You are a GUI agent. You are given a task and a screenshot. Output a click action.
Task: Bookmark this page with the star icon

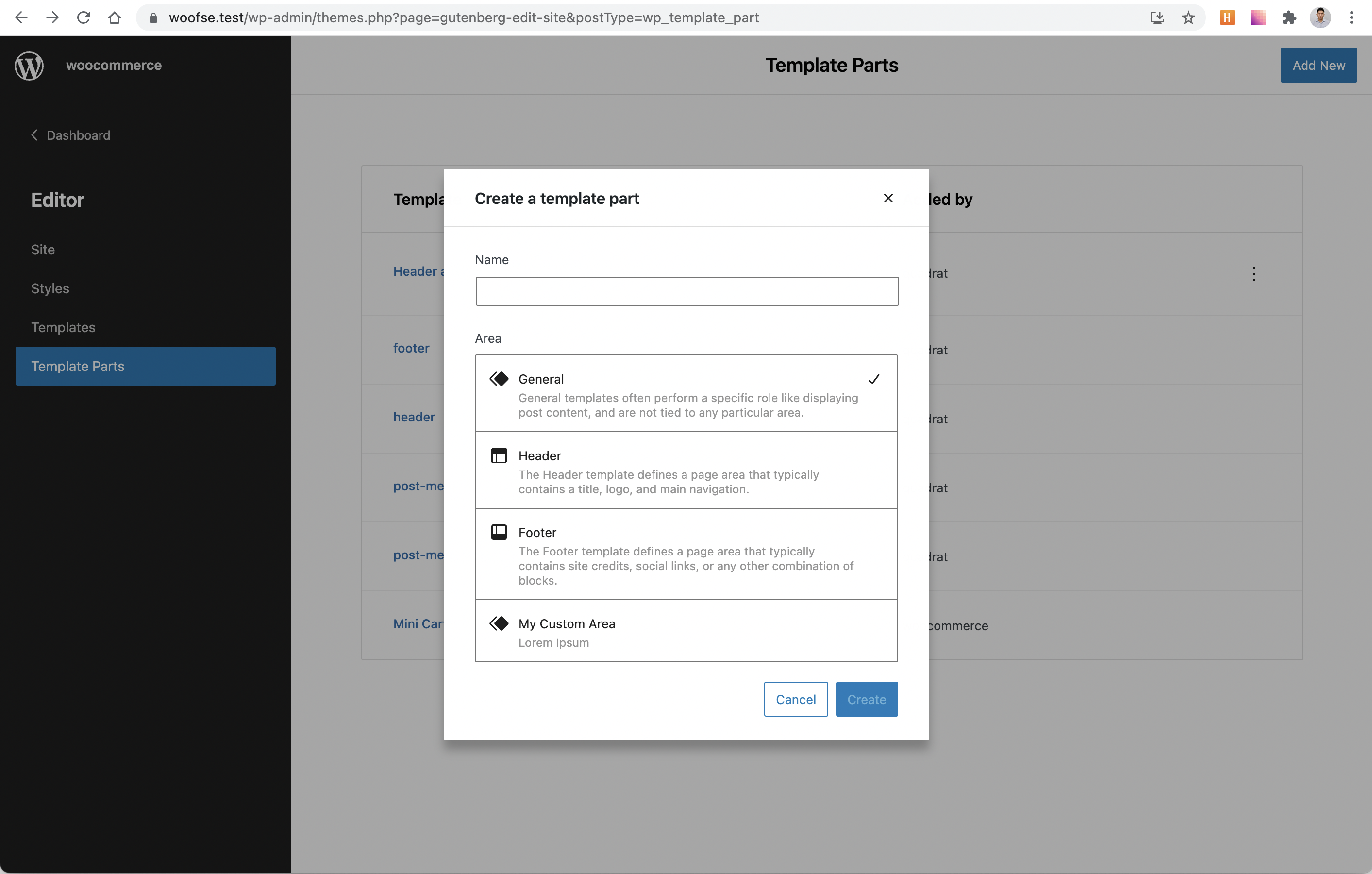point(1188,17)
